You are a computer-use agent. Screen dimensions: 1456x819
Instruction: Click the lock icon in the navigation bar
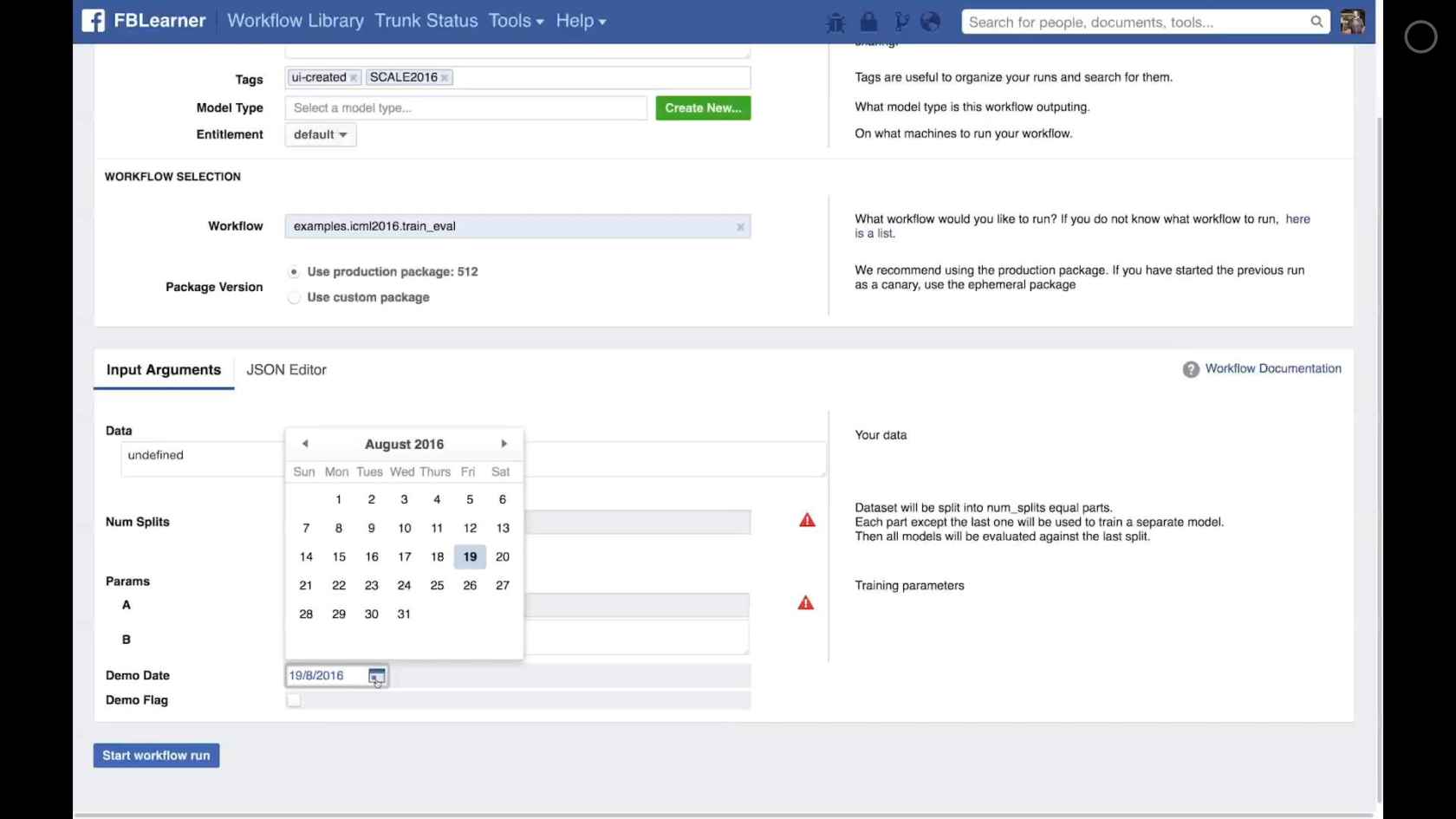[x=868, y=22]
